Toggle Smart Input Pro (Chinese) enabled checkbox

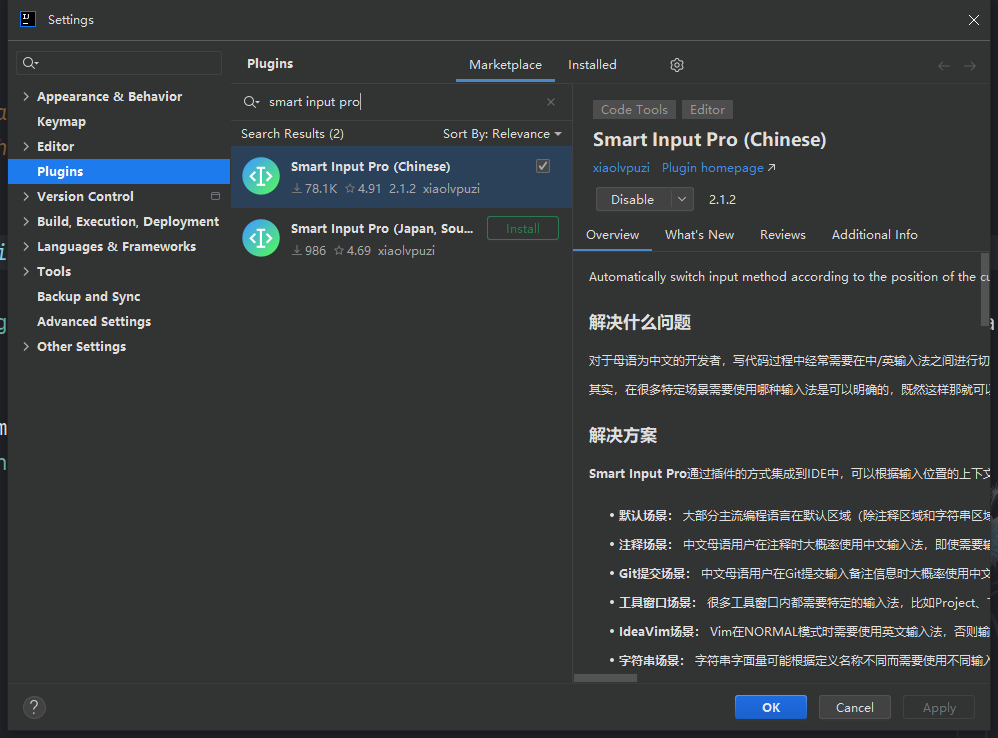pos(543,166)
